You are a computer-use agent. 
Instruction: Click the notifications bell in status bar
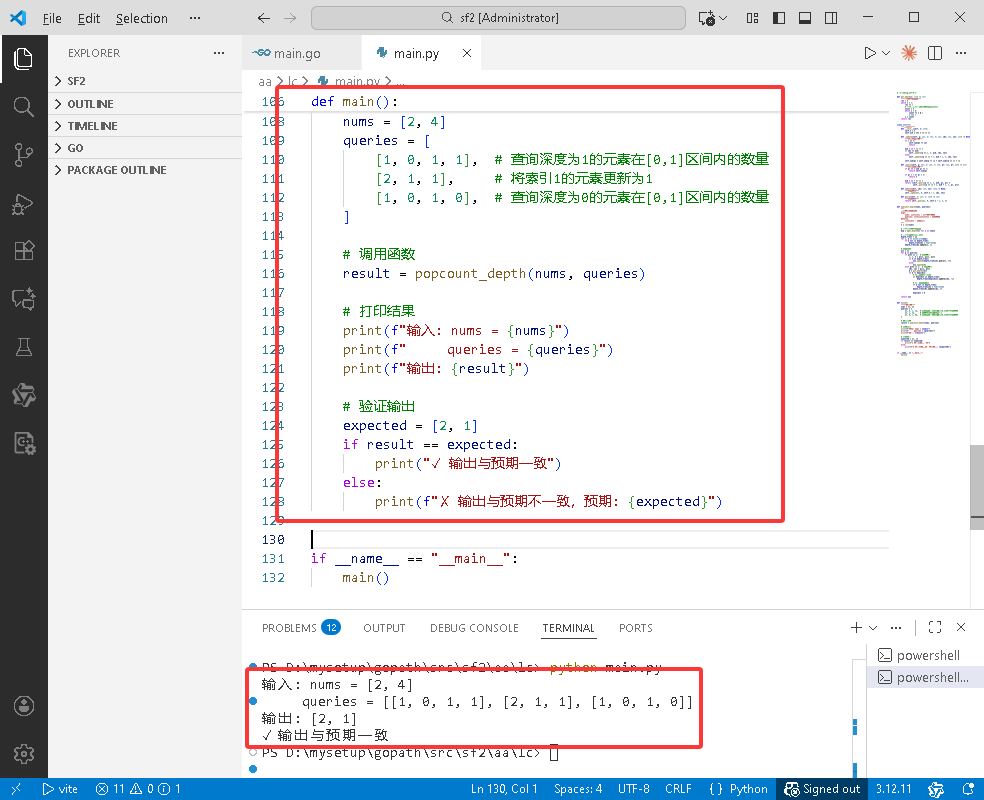point(968,789)
